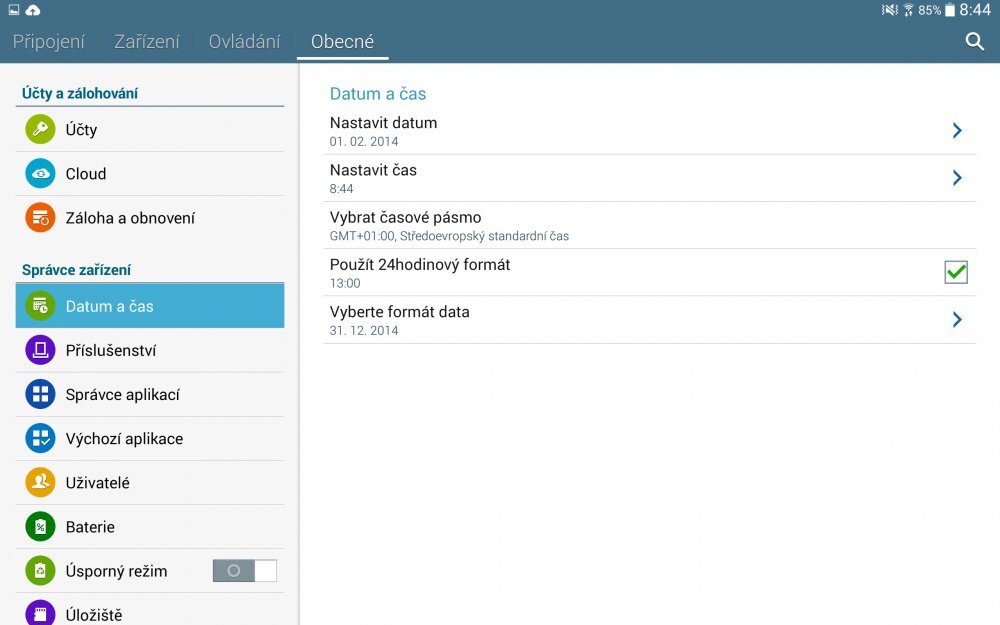Select the Uživatelé settings entry

pyautogui.click(x=110, y=482)
